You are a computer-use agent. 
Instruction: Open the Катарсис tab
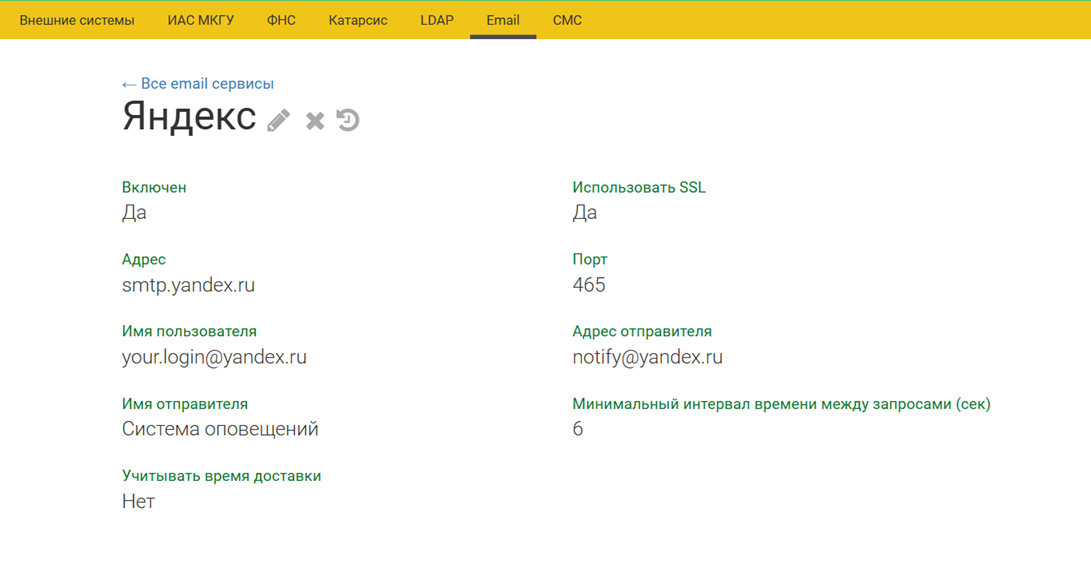[358, 20]
